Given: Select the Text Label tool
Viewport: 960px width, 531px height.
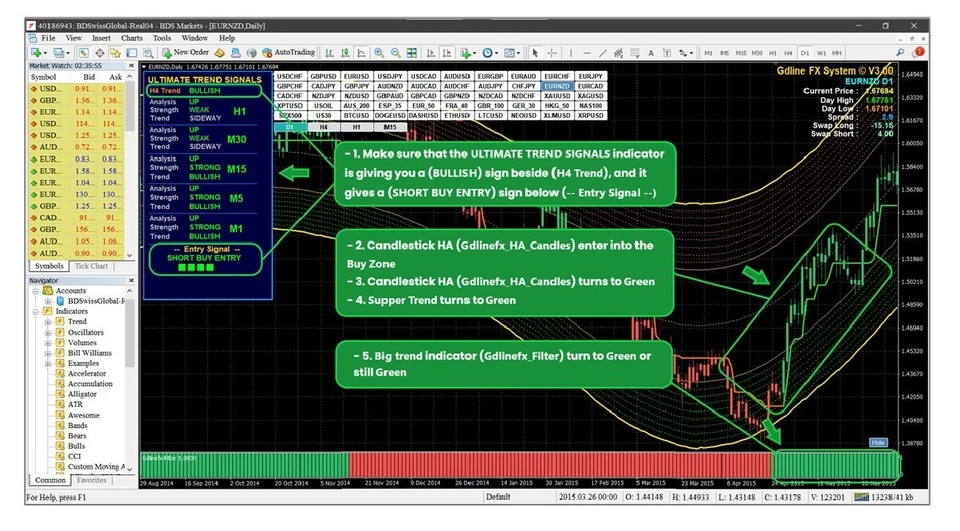Looking at the screenshot, I should [667, 53].
